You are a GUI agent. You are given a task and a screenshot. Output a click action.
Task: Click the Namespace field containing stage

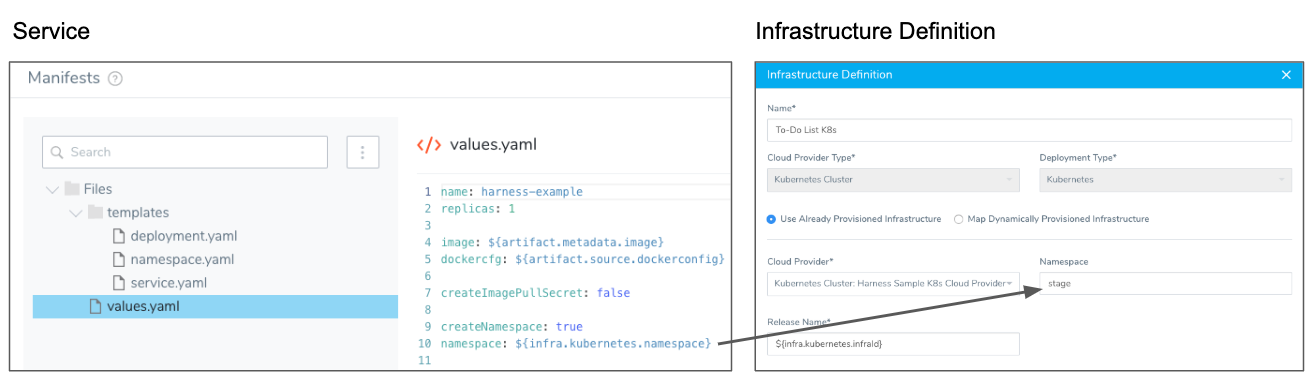coord(1166,284)
